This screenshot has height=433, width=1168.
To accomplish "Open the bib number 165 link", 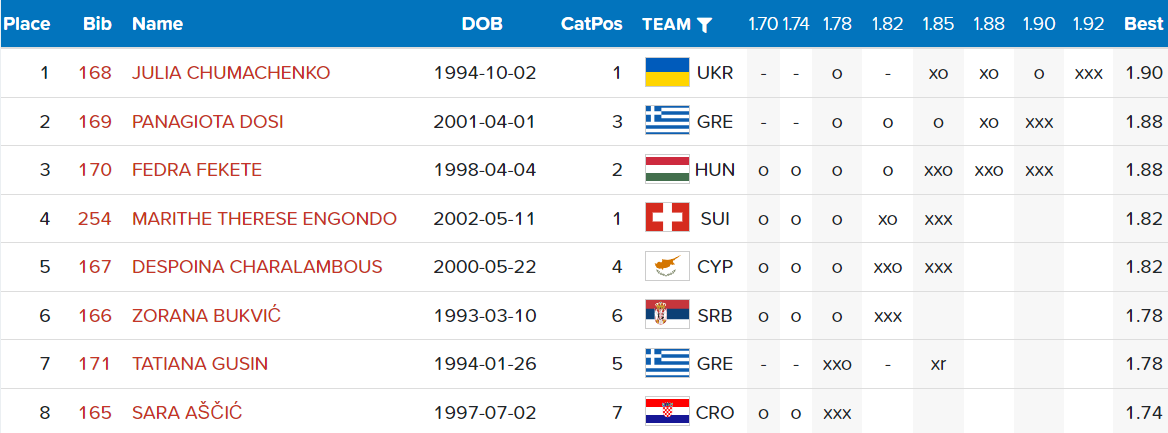I will (x=95, y=412).
